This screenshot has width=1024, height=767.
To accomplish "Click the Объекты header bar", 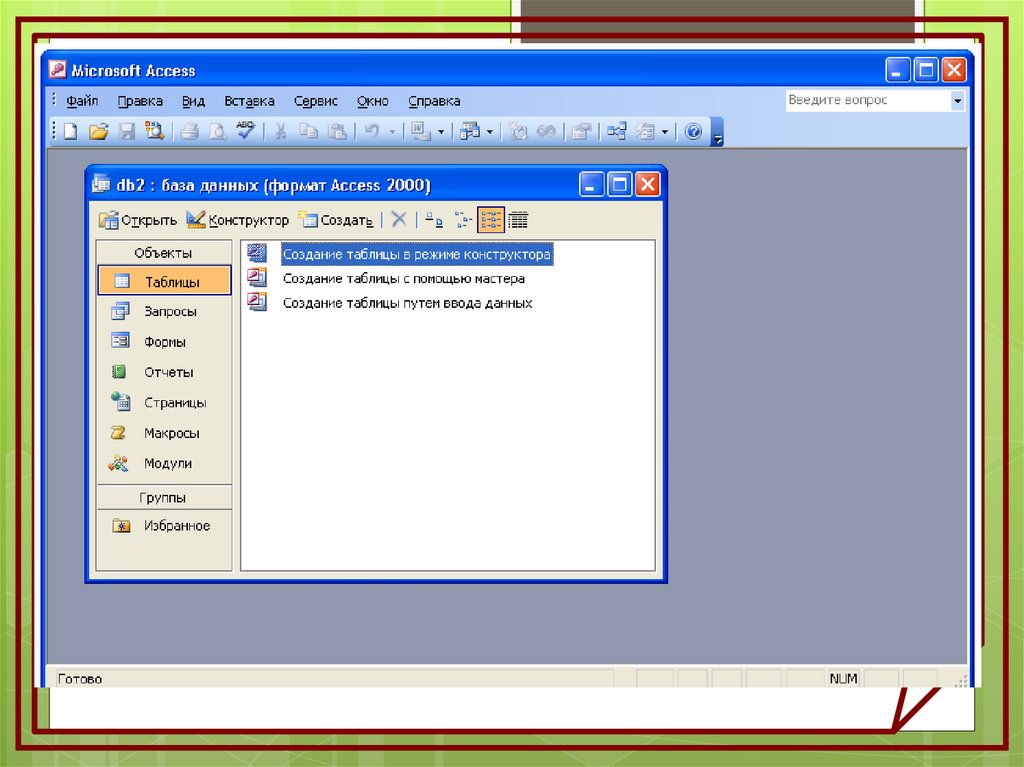I will click(x=164, y=253).
